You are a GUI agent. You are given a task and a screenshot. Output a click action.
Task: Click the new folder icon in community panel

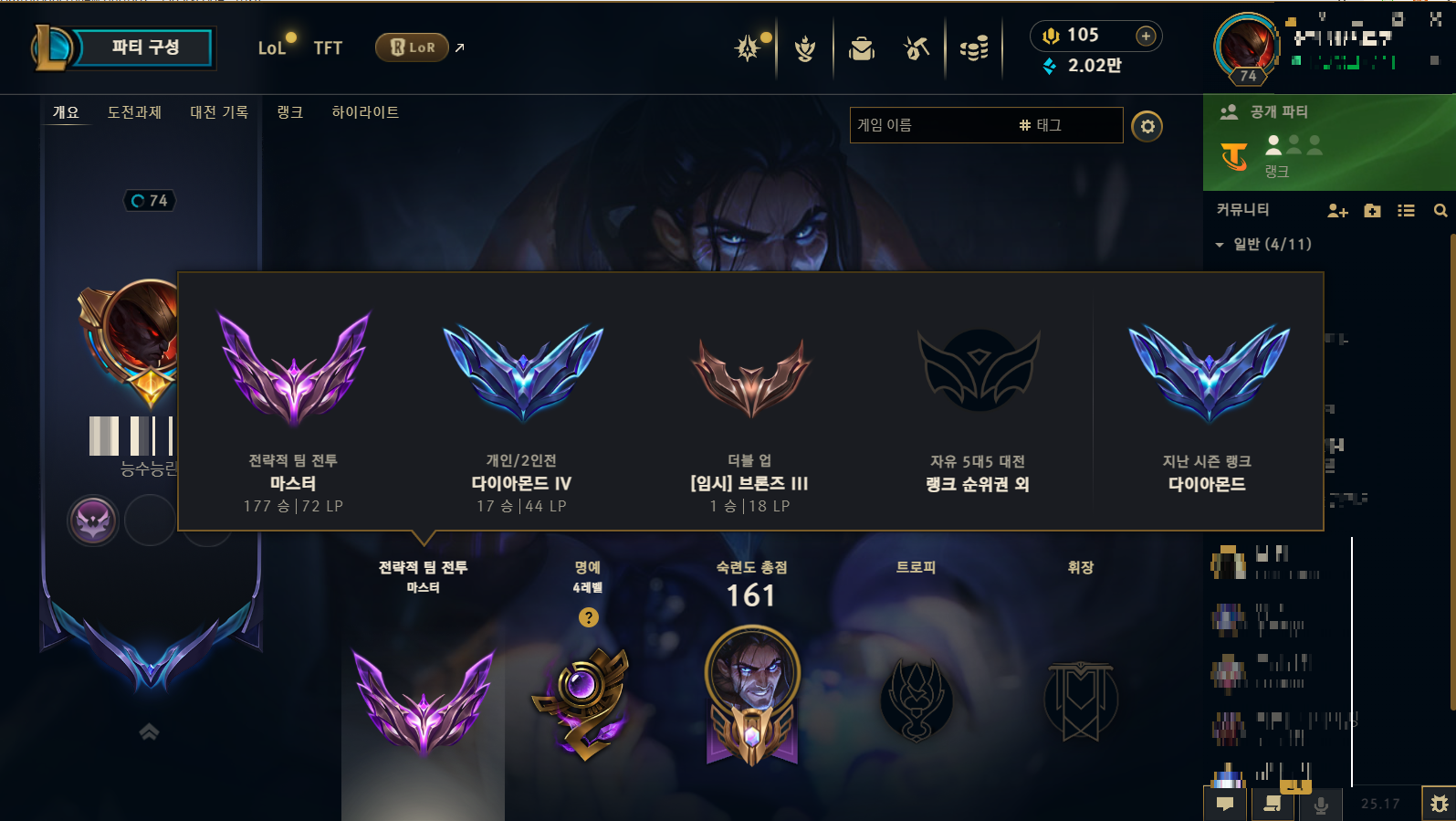point(1372,211)
